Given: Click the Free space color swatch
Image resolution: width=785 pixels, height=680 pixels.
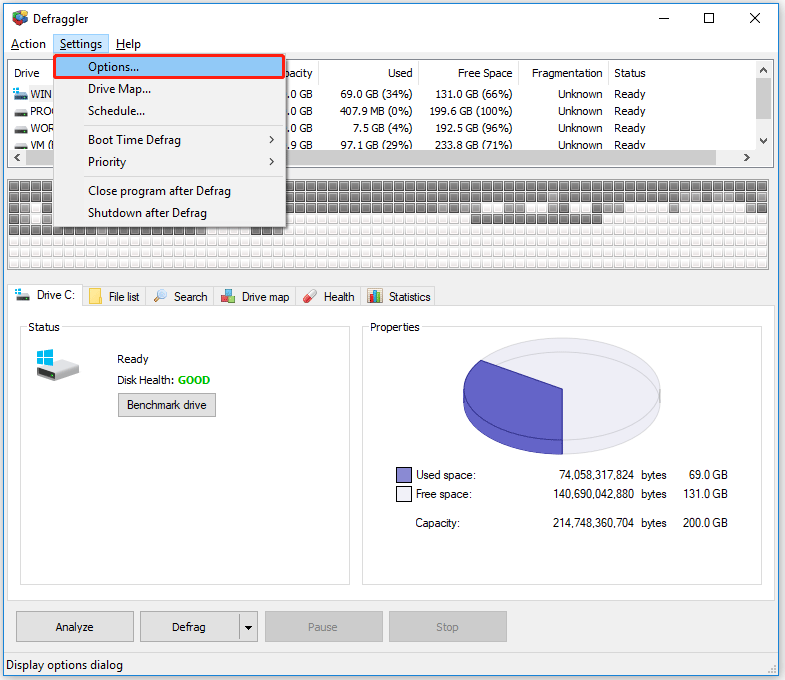Looking at the screenshot, I should 404,494.
